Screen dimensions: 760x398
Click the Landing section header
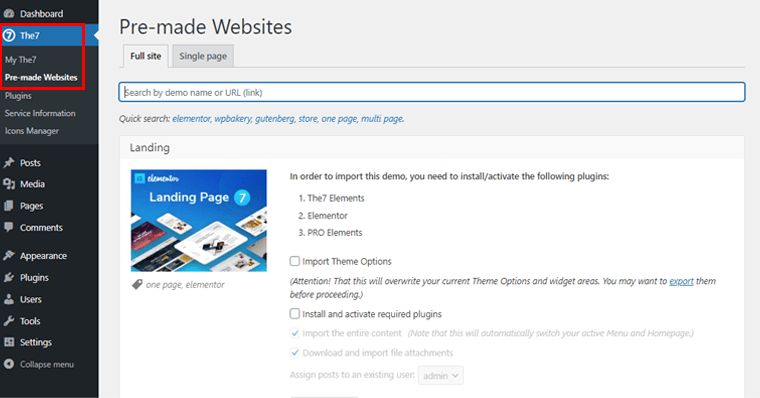click(x=150, y=147)
